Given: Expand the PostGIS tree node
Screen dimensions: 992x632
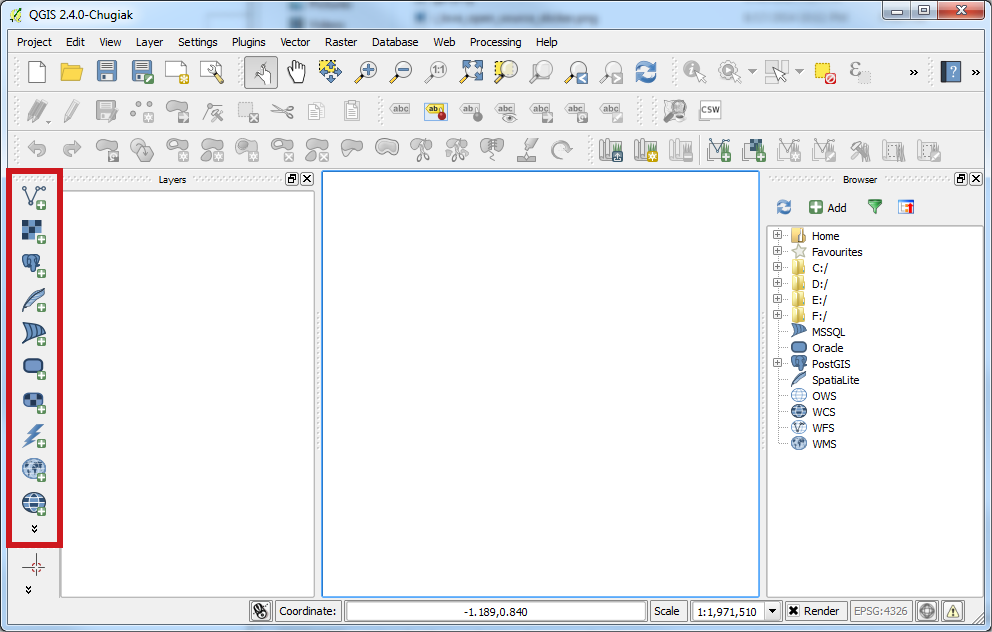Looking at the screenshot, I should (x=777, y=364).
